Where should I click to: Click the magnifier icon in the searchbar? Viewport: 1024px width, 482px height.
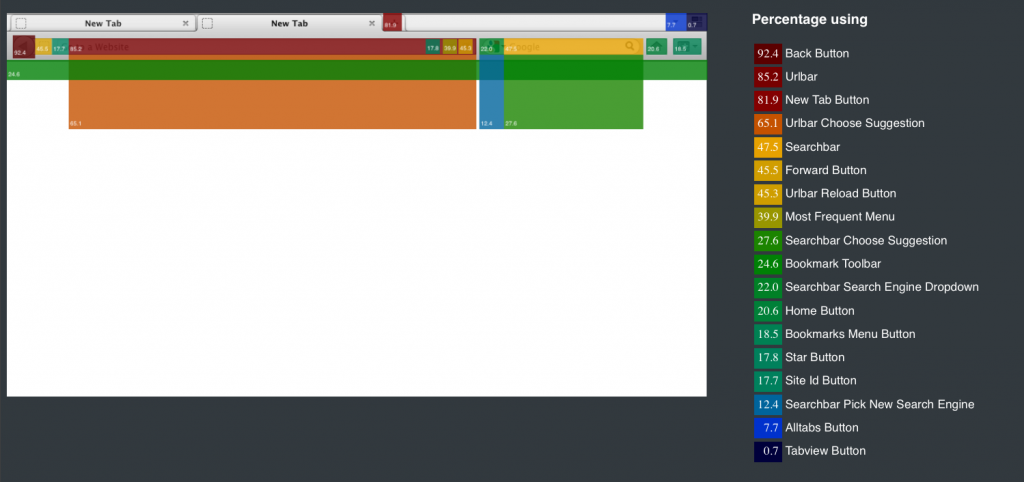pos(630,46)
